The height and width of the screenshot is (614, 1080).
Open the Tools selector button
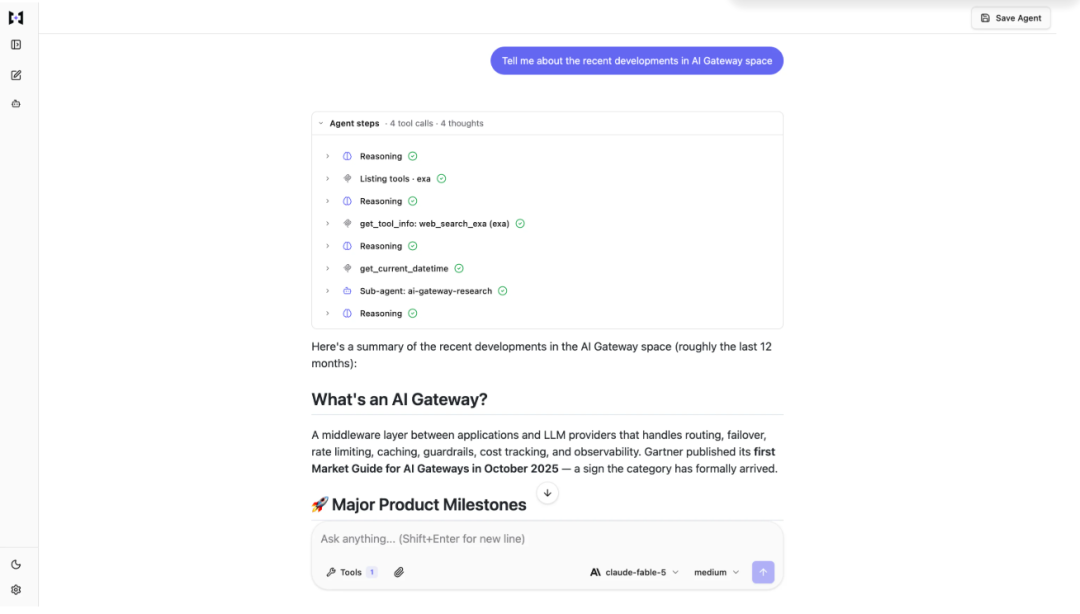tap(351, 572)
